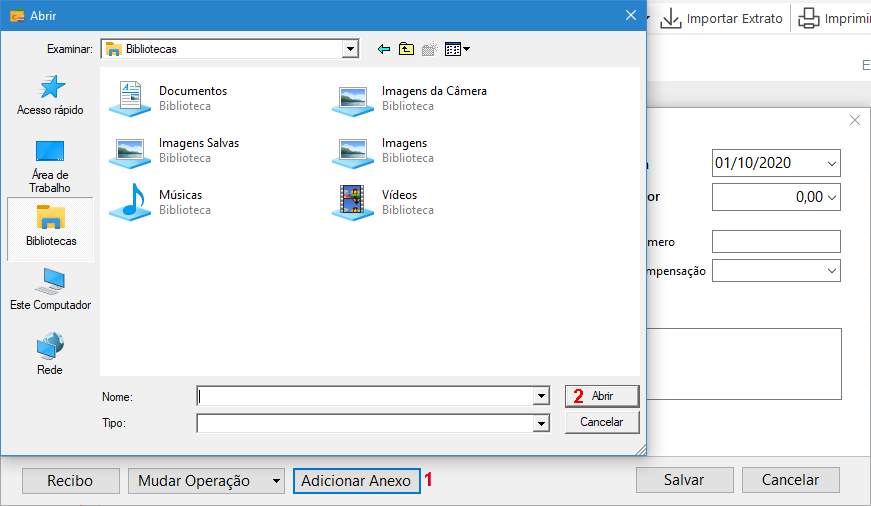The image size is (871, 506).
Task: Open the view menu icon
Action: pos(457,49)
